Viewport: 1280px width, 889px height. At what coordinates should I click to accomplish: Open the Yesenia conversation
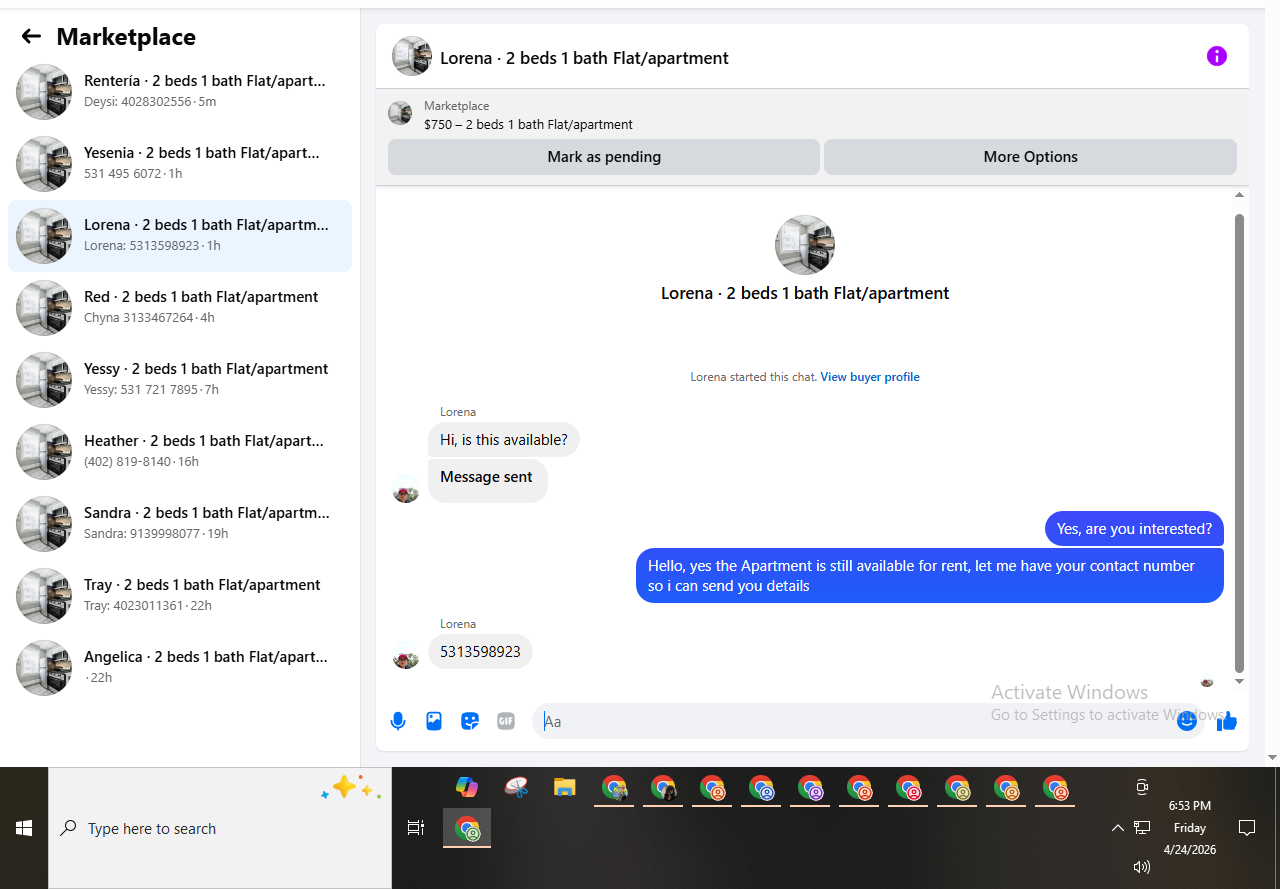coord(180,164)
